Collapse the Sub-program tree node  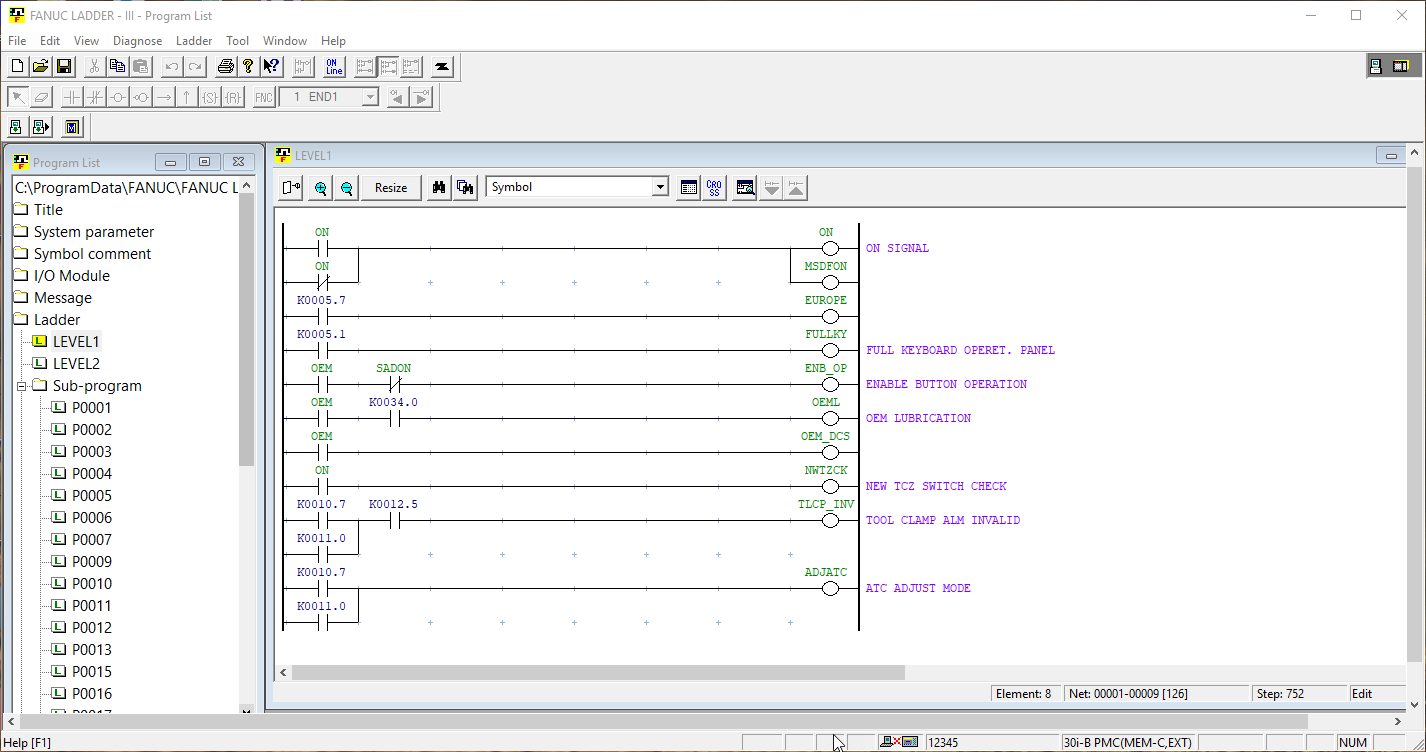[x=21, y=386]
